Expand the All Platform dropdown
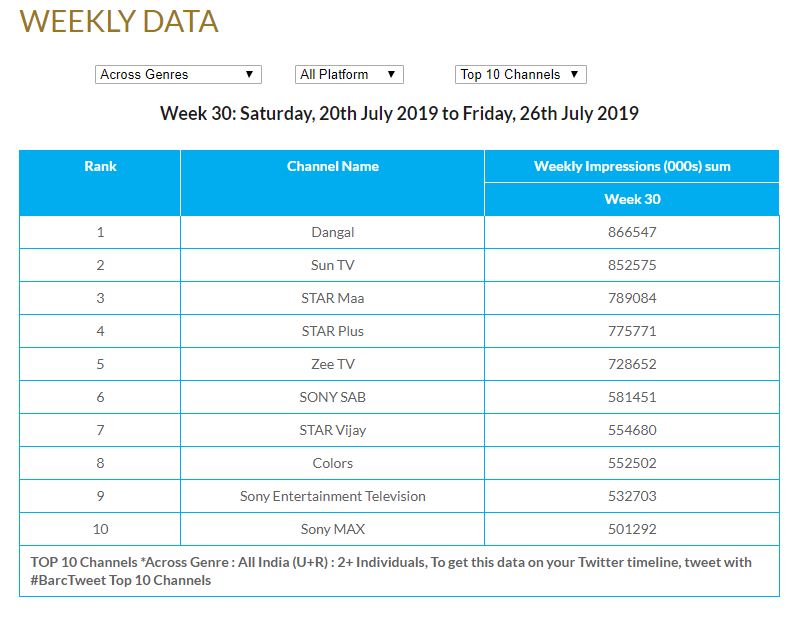 click(349, 74)
